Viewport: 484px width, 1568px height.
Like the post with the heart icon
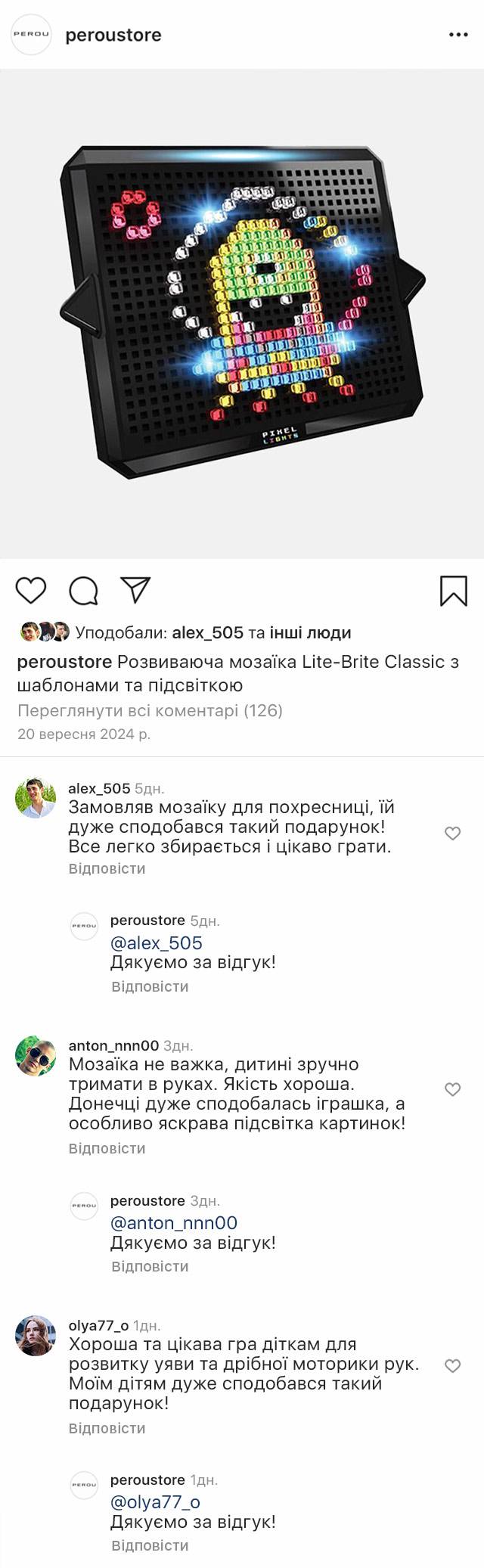pos(31,590)
